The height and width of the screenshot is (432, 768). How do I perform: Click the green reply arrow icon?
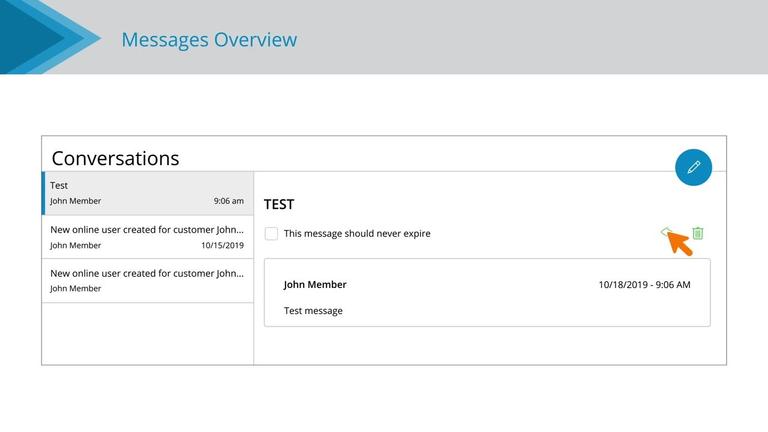point(666,232)
